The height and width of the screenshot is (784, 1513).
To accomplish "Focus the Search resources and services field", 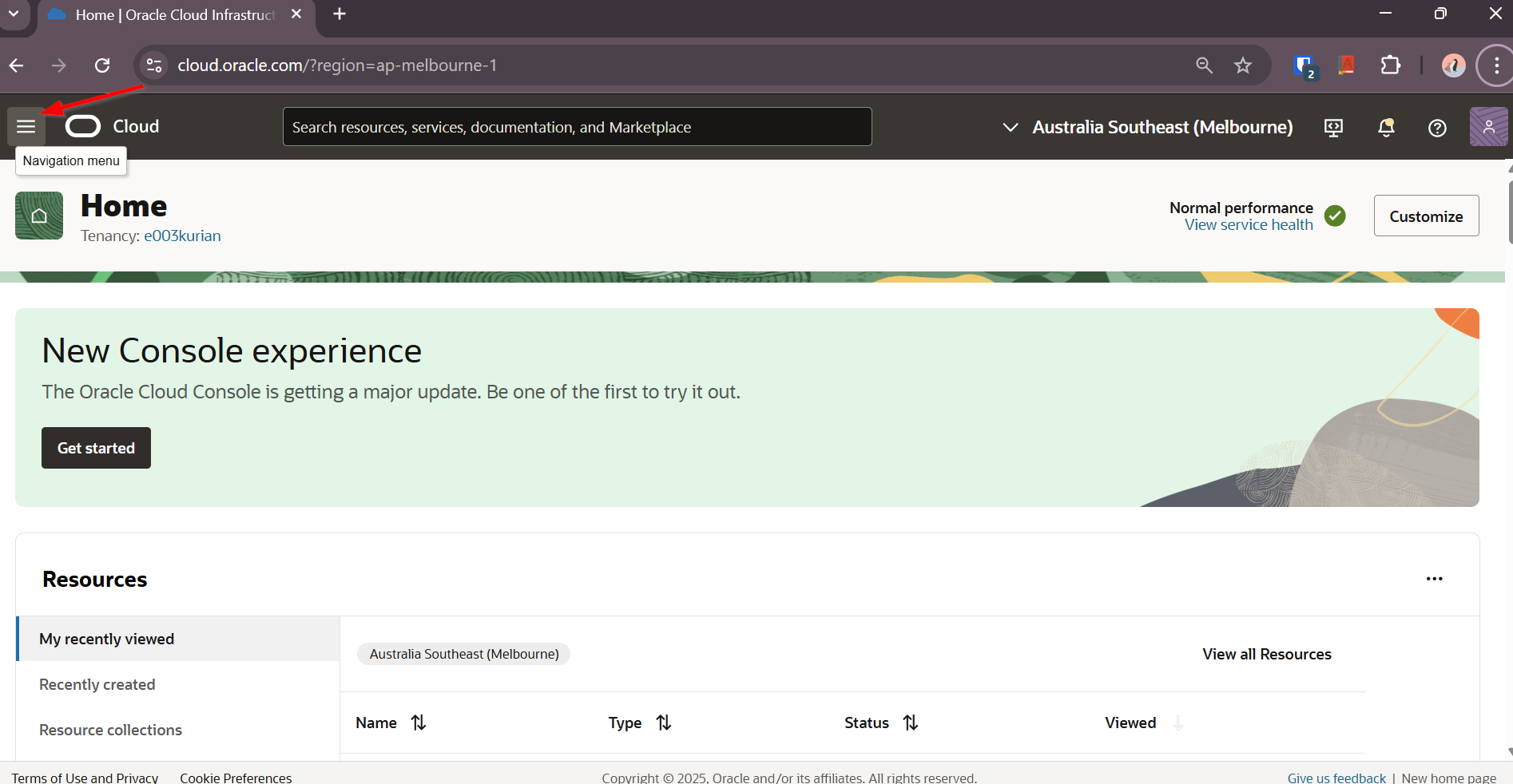I will pyautogui.click(x=577, y=127).
